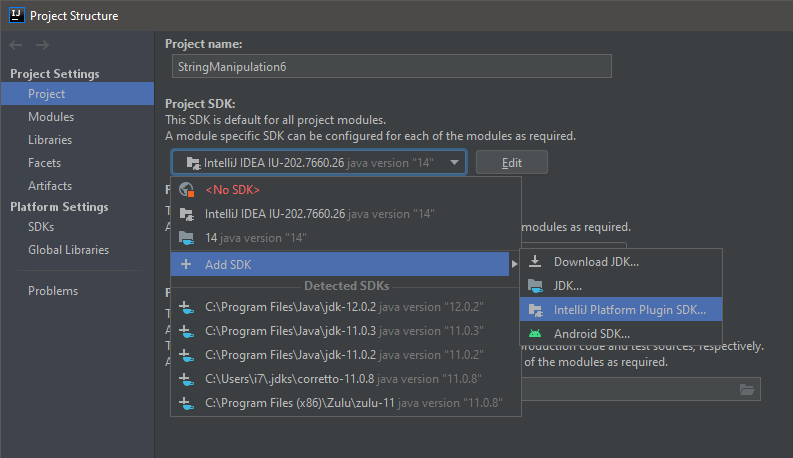This screenshot has height=458, width=793.
Task: Click the add-JDK icon for zulu-11
Action: tap(187, 403)
